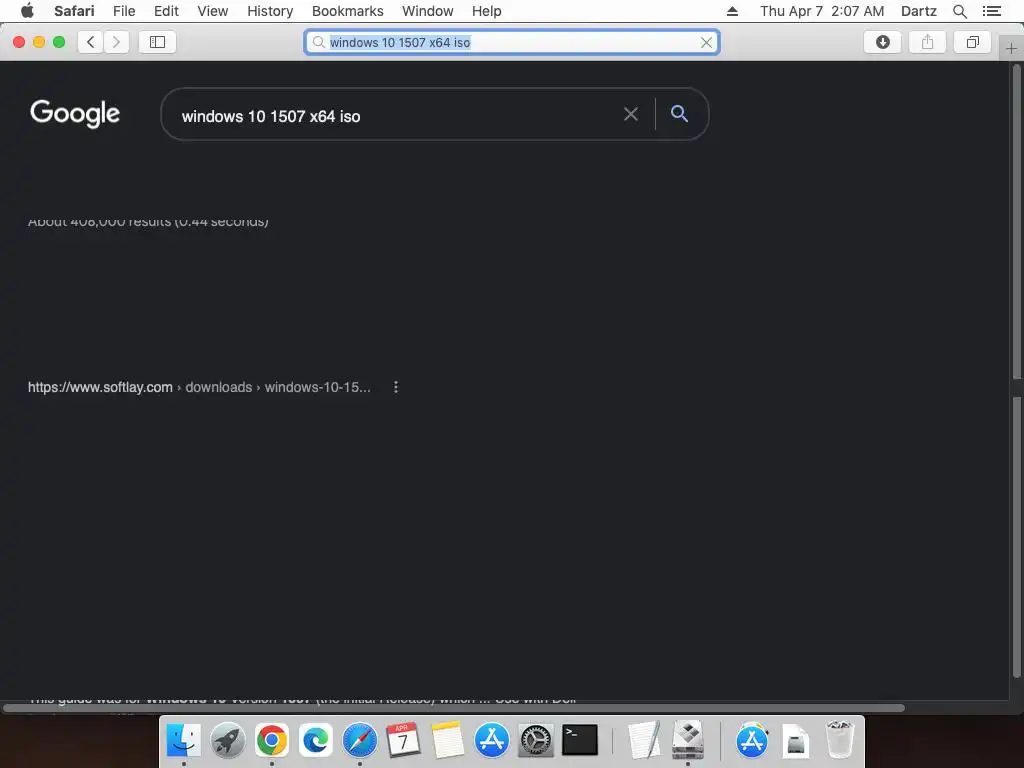Open the softlay.com result options menu
This screenshot has width=1024, height=768.
tap(396, 387)
